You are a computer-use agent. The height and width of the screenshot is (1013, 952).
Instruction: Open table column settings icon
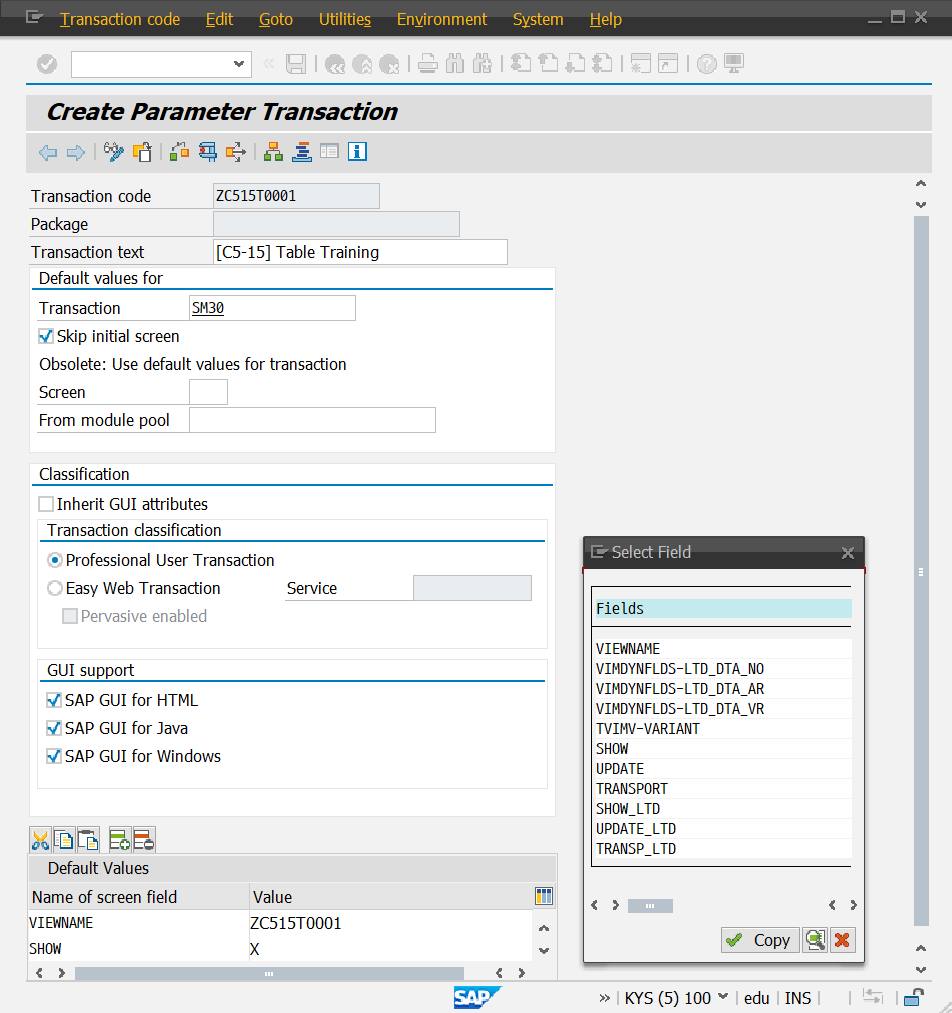coord(544,896)
